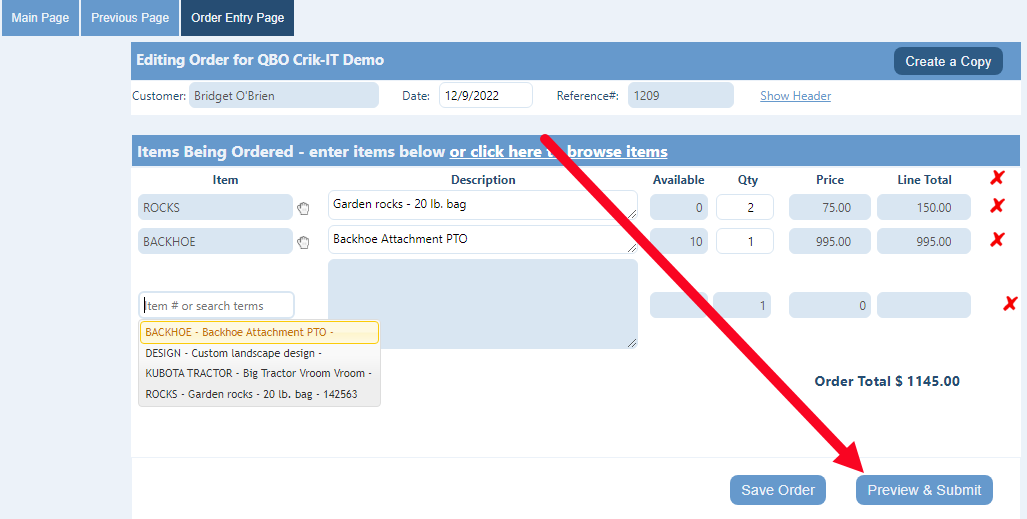
Task: Click Preview & Submit button
Action: pyautogui.click(x=924, y=490)
